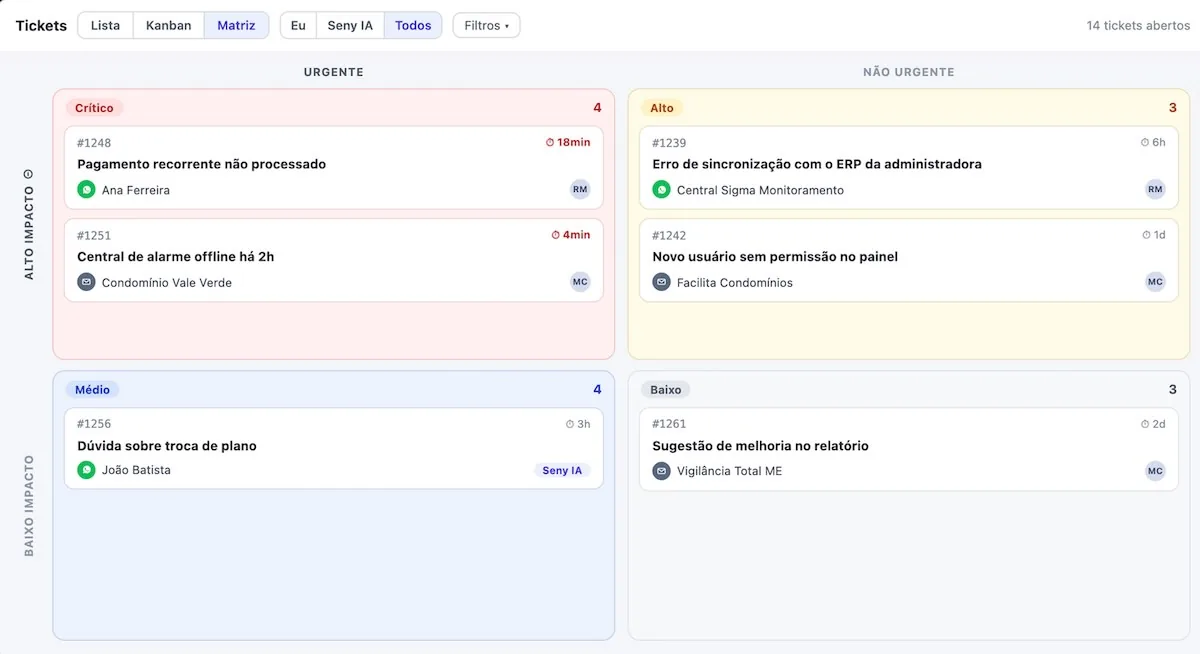Viewport: 1200px width, 654px height.
Task: Click the MC avatar on ticket #1242
Action: (1155, 282)
